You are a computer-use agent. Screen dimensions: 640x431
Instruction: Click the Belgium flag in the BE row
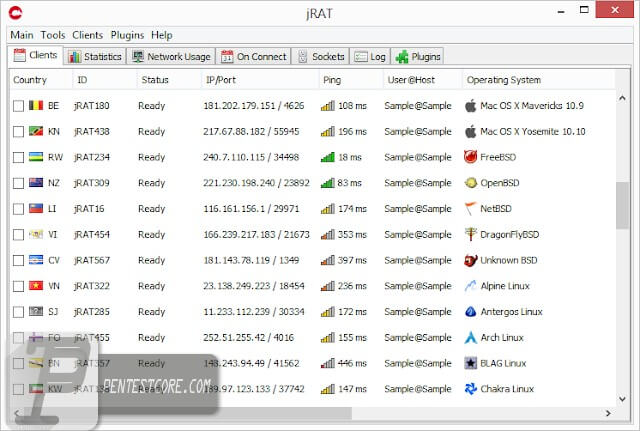(x=36, y=106)
